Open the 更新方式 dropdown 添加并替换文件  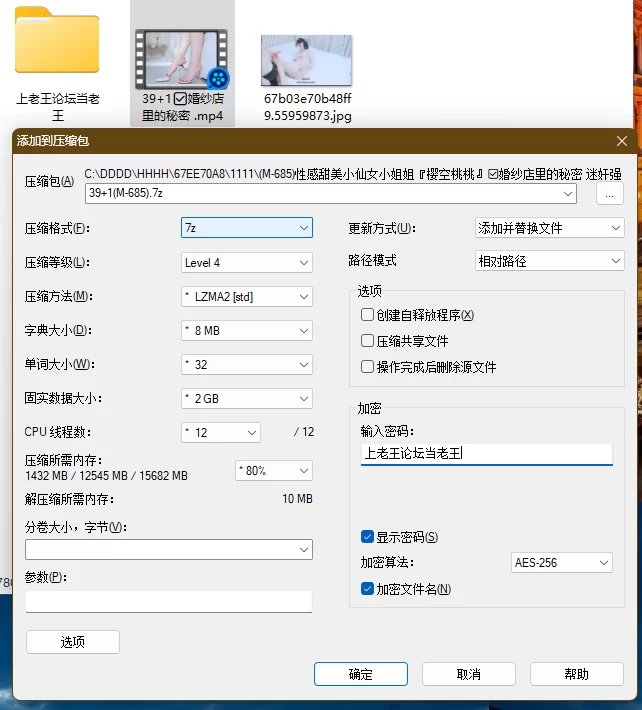pyautogui.click(x=550, y=228)
